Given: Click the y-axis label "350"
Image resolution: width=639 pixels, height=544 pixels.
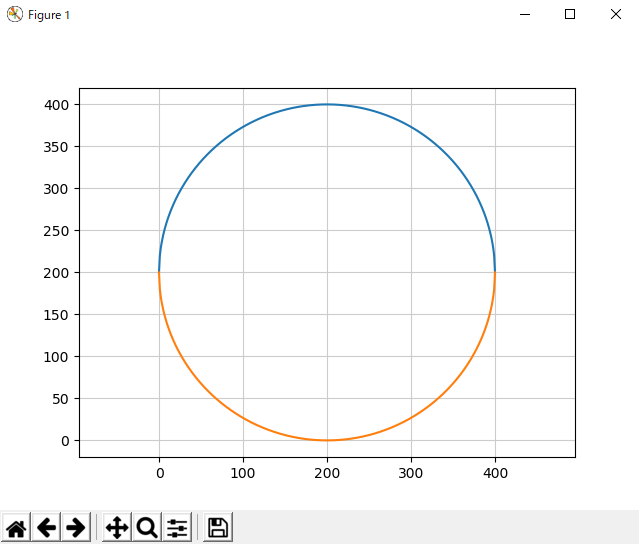Looking at the screenshot, I should [x=56, y=147].
